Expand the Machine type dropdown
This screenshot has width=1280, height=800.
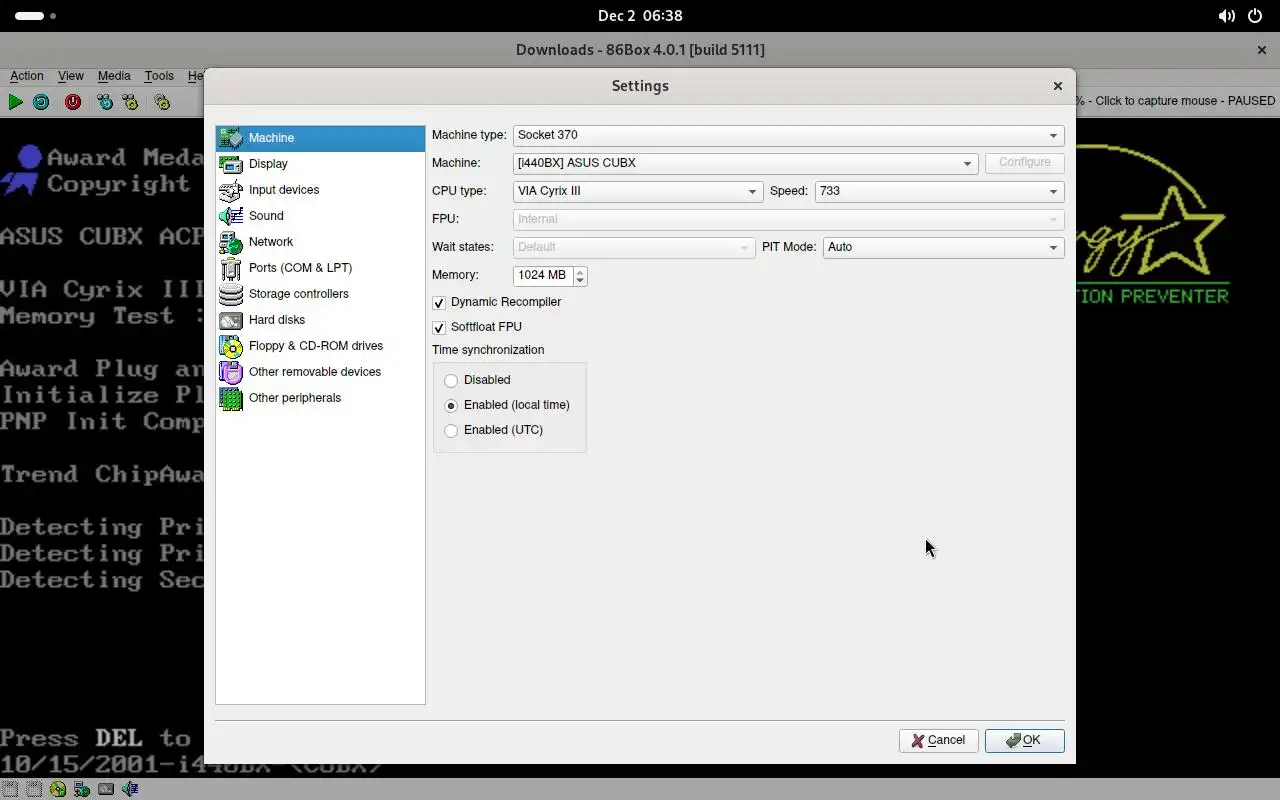(x=788, y=135)
